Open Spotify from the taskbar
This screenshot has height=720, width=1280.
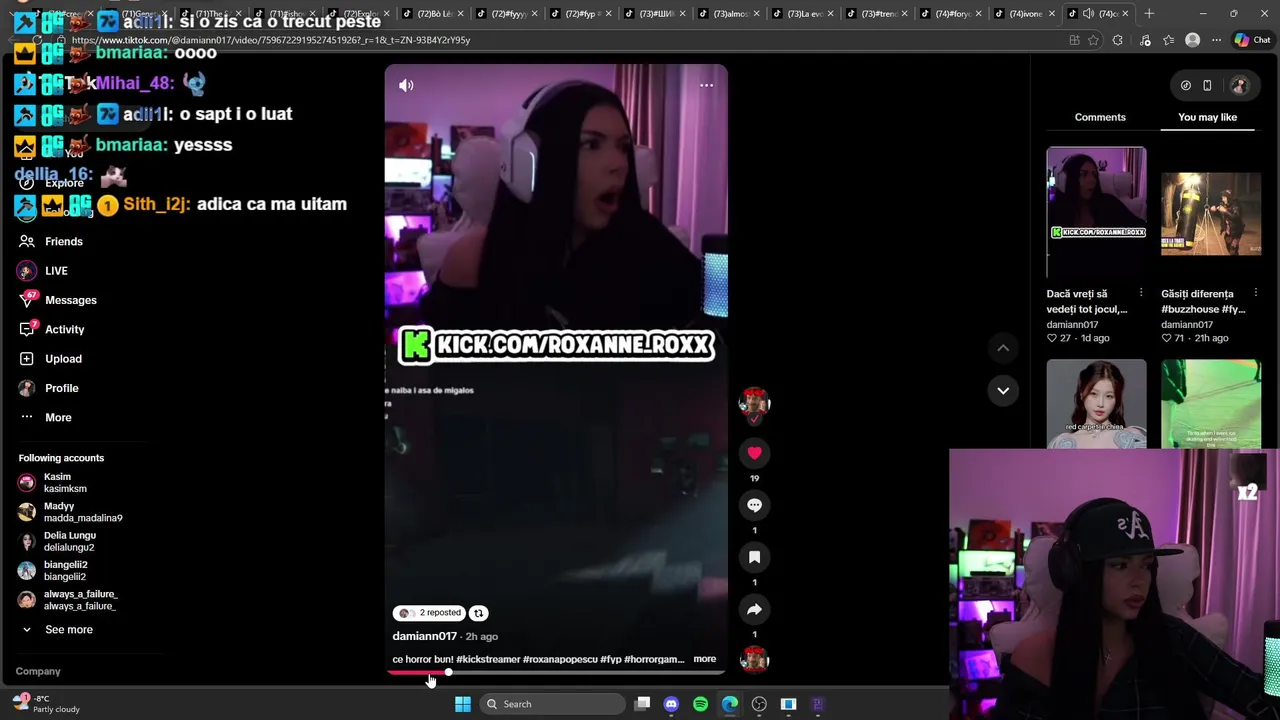point(700,704)
